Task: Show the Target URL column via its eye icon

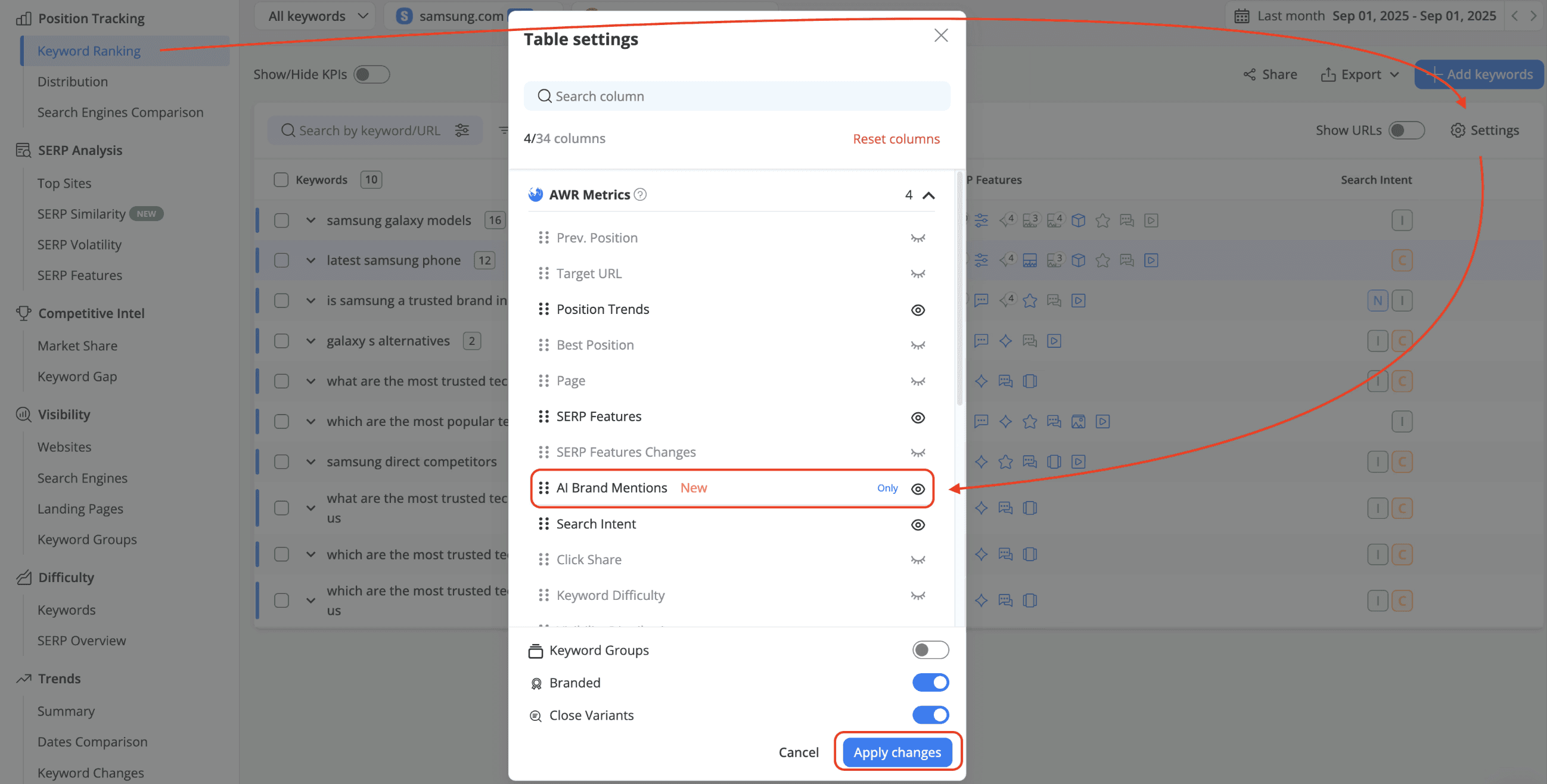Action: pos(918,273)
